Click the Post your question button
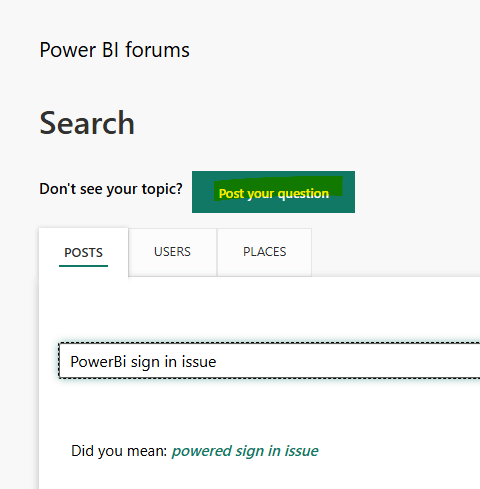This screenshot has height=489, width=480. coord(273,192)
